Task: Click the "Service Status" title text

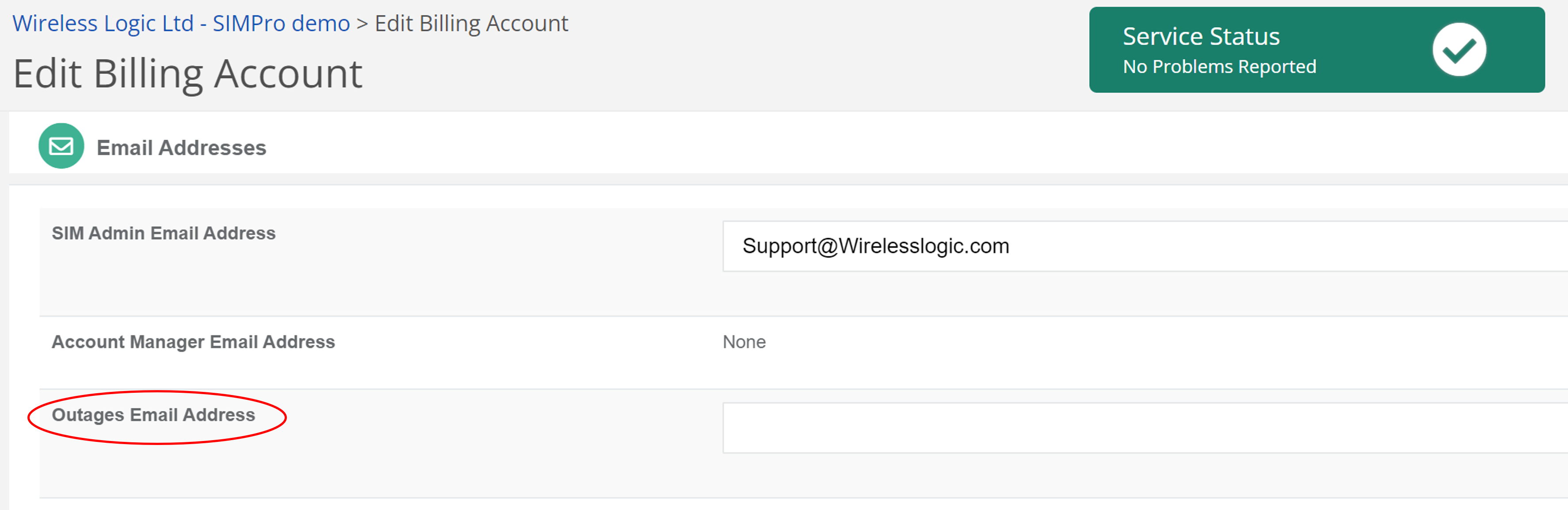Action: click(1200, 37)
